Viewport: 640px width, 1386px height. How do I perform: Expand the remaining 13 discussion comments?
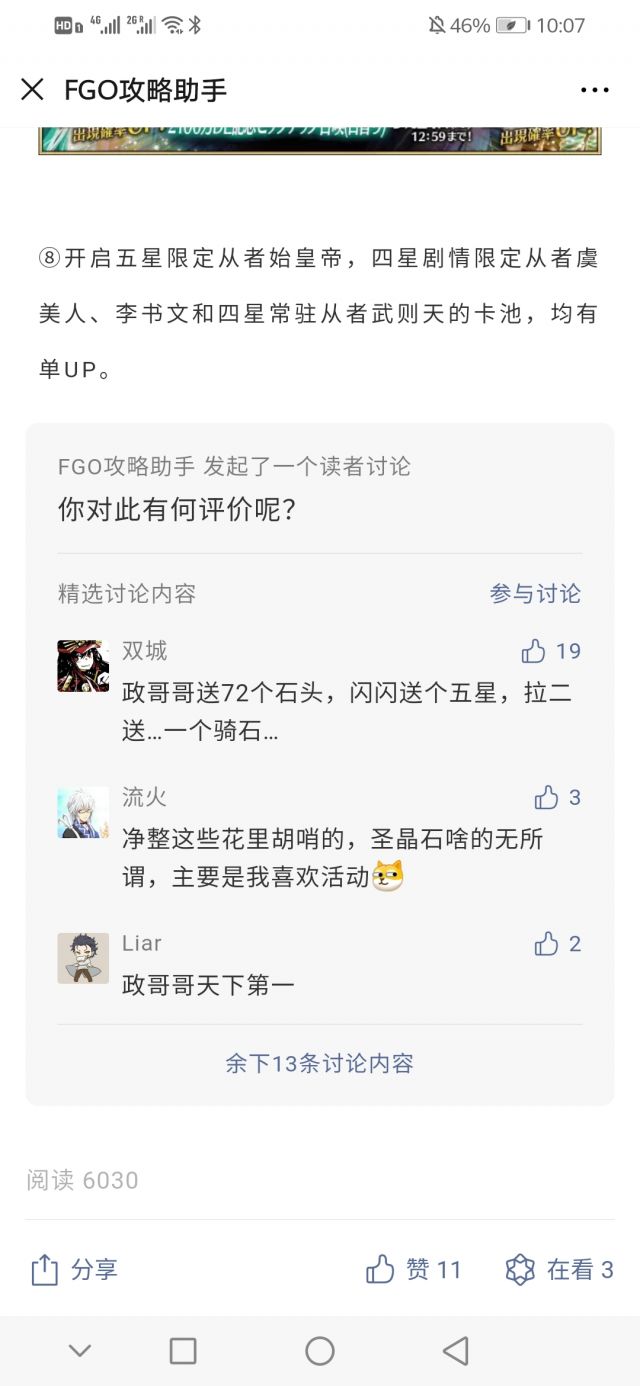pyautogui.click(x=319, y=1063)
